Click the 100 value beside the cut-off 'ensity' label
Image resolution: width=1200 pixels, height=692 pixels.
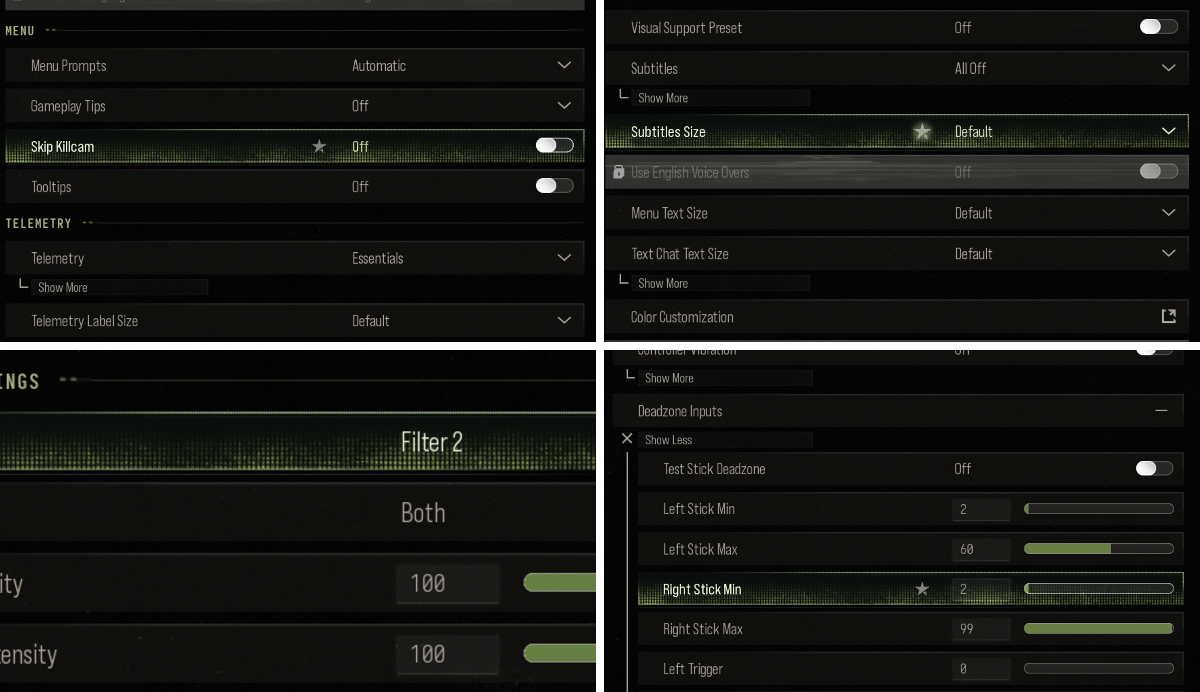click(447, 655)
